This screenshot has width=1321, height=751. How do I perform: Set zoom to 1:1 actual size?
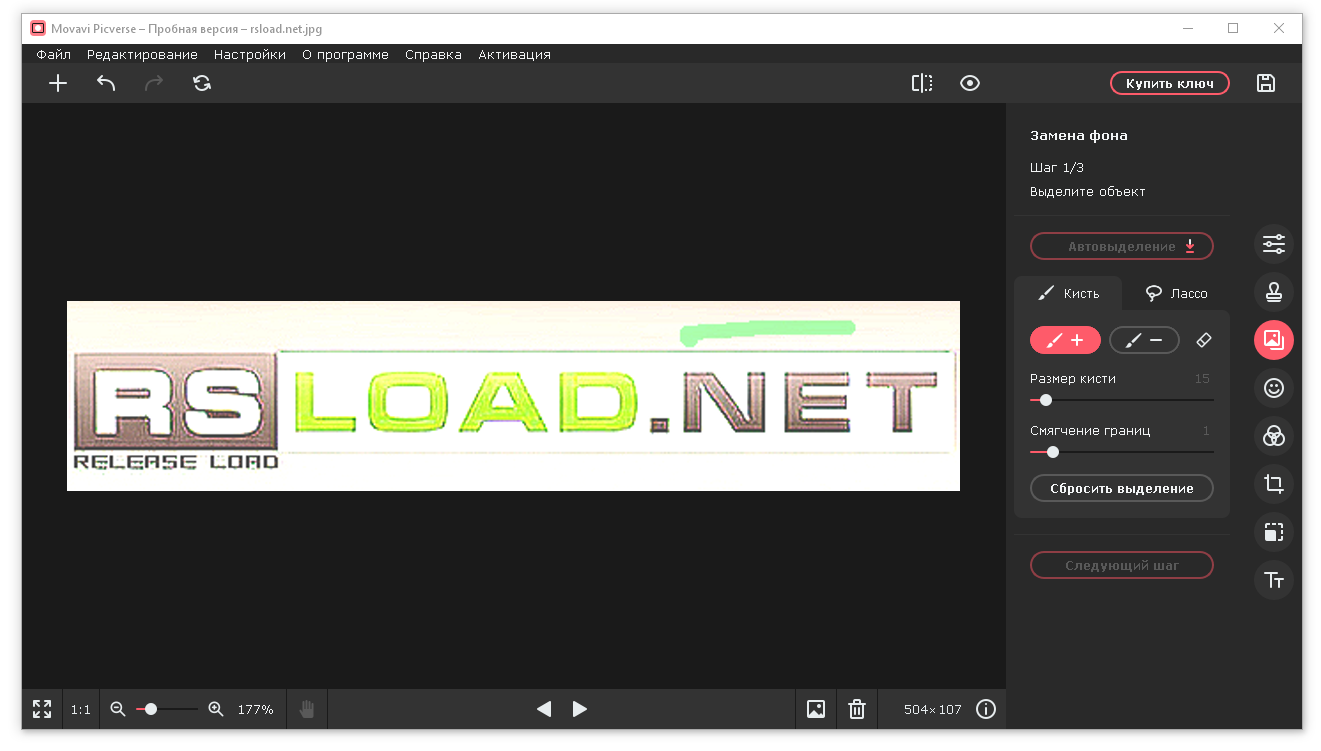81,710
